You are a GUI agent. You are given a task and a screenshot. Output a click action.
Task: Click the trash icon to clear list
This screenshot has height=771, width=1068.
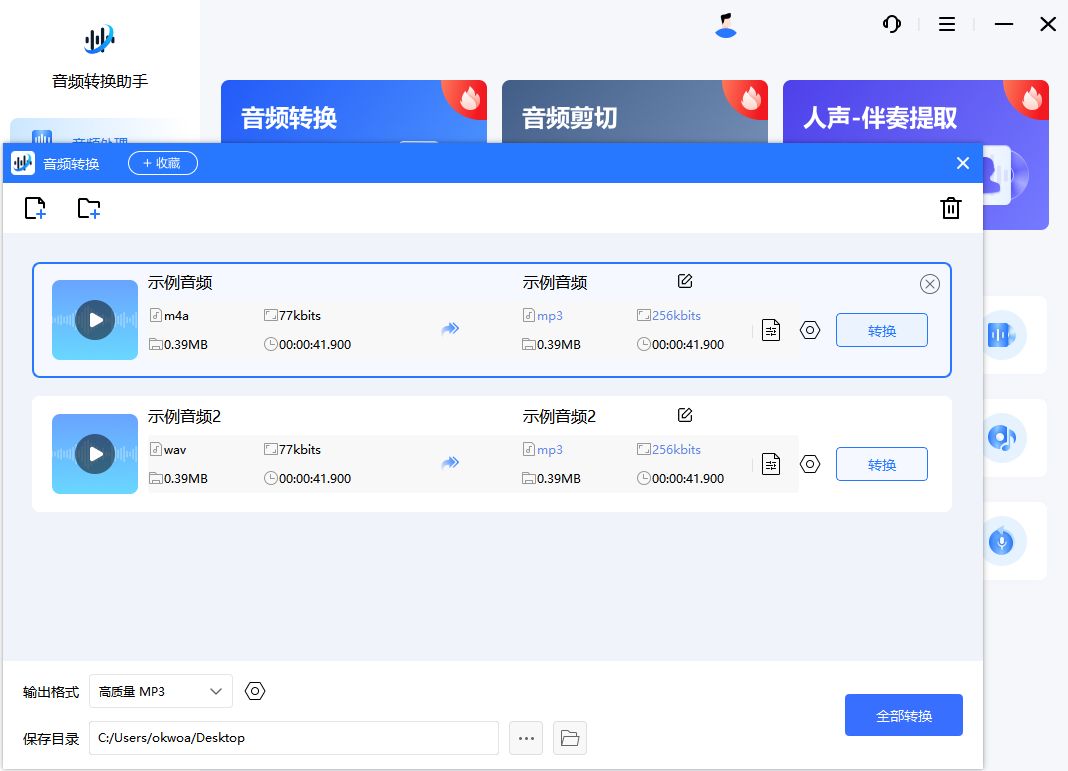click(x=951, y=208)
